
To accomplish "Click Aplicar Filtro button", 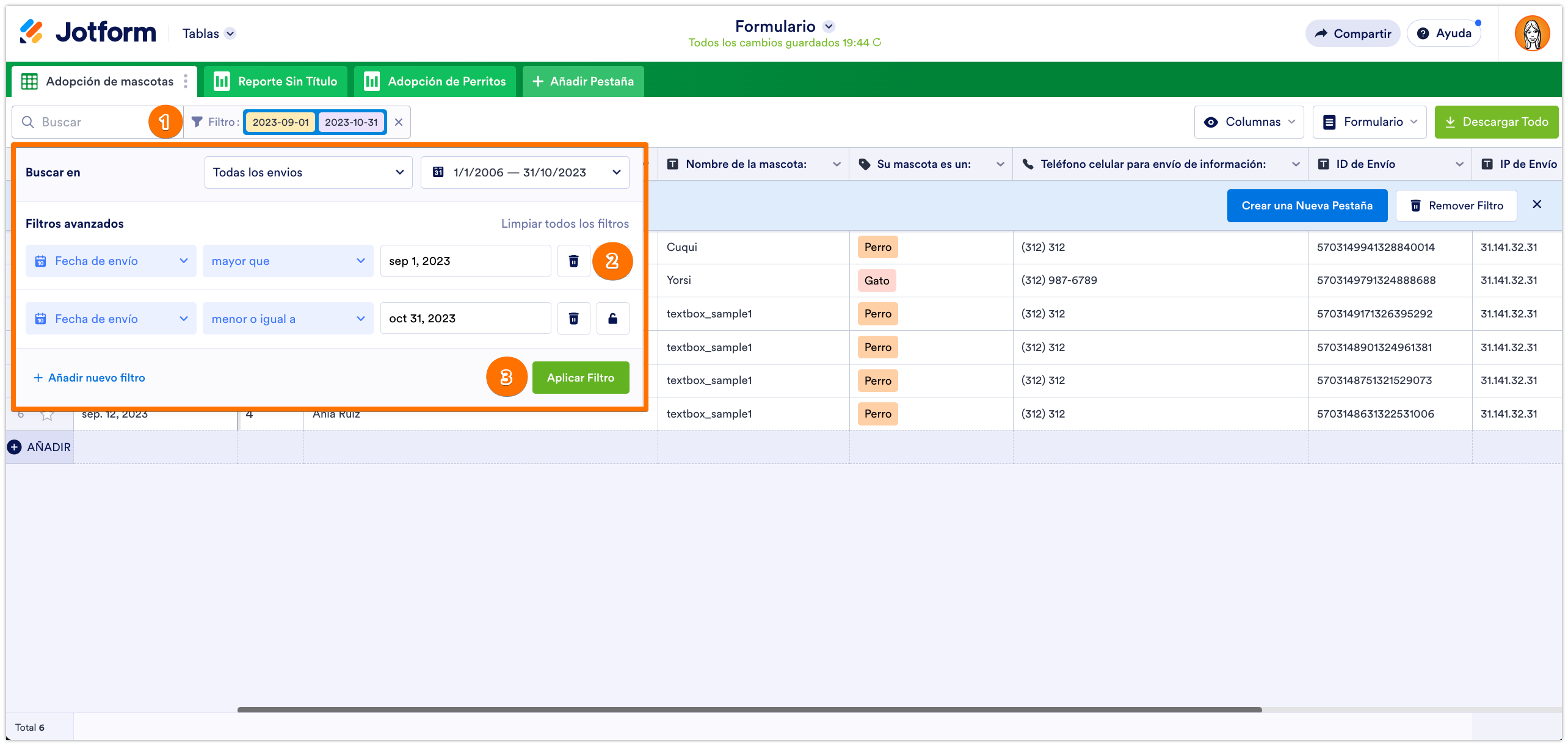I will pos(580,378).
